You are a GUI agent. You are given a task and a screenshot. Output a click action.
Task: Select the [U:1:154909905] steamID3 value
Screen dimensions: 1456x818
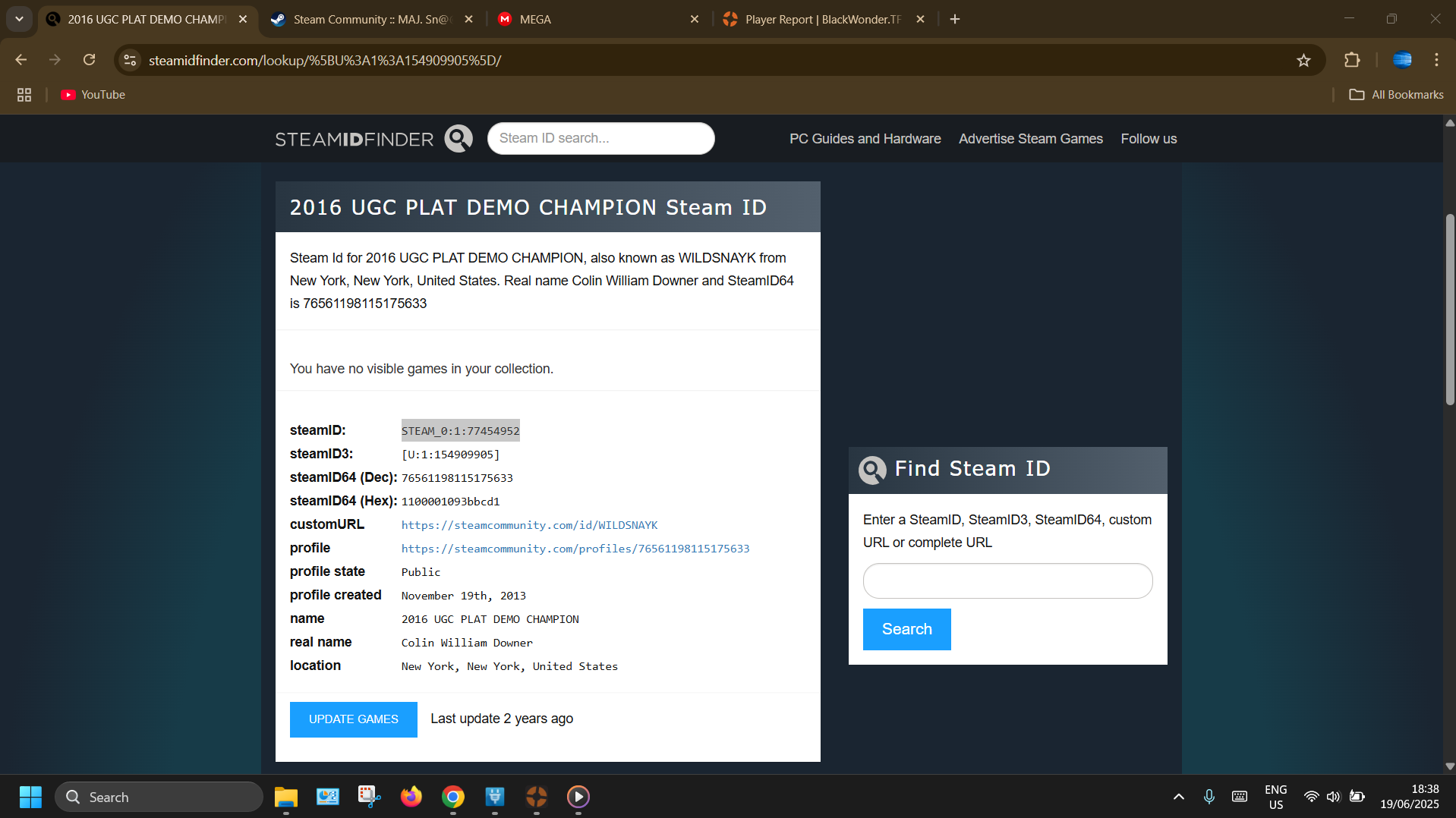click(450, 455)
